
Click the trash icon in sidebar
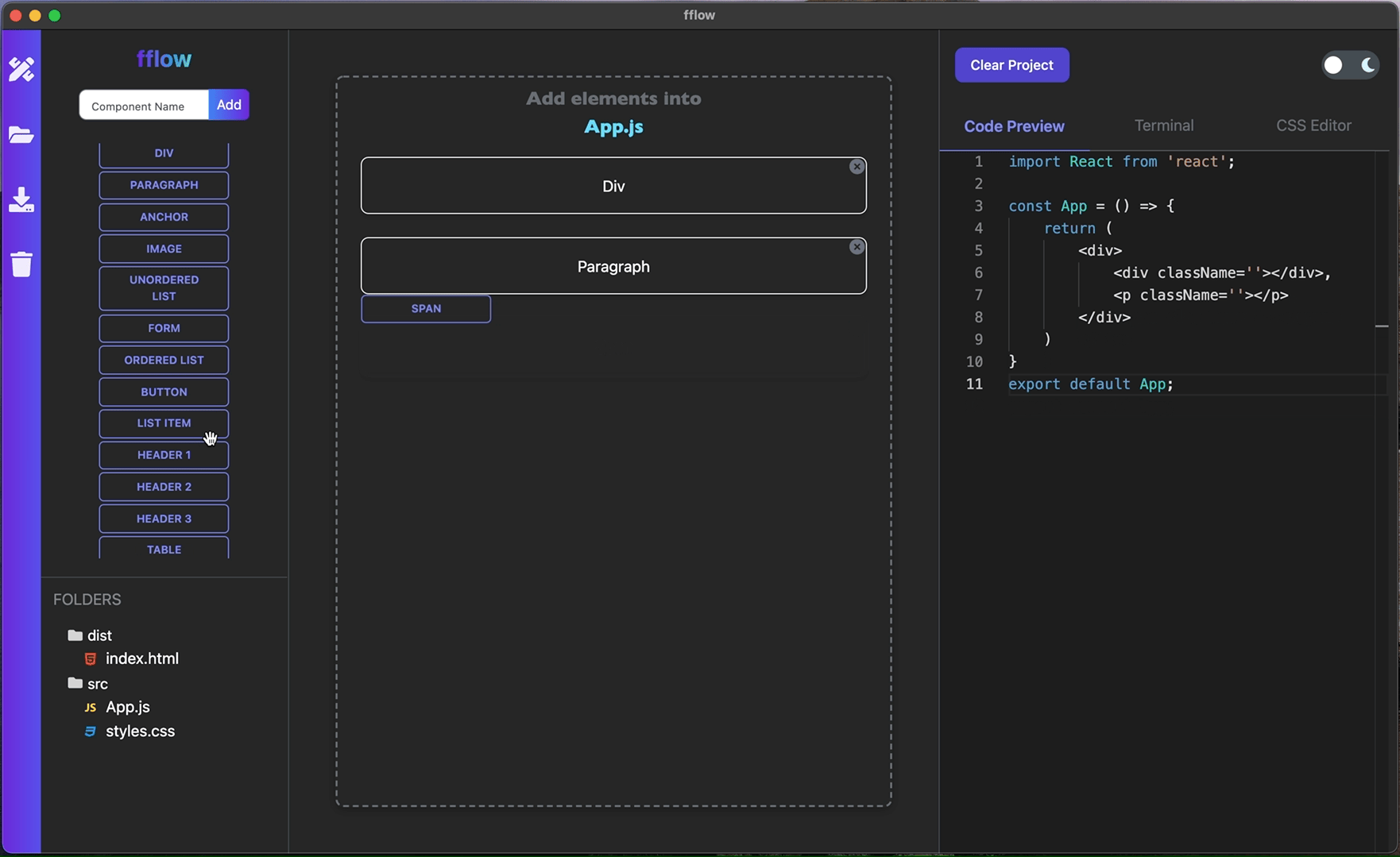pyautogui.click(x=21, y=264)
